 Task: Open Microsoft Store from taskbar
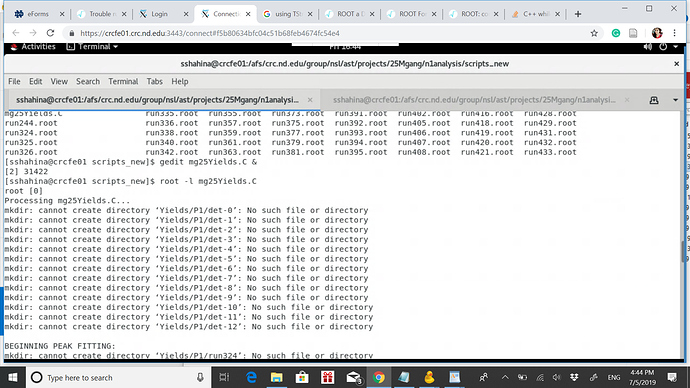pos(302,377)
